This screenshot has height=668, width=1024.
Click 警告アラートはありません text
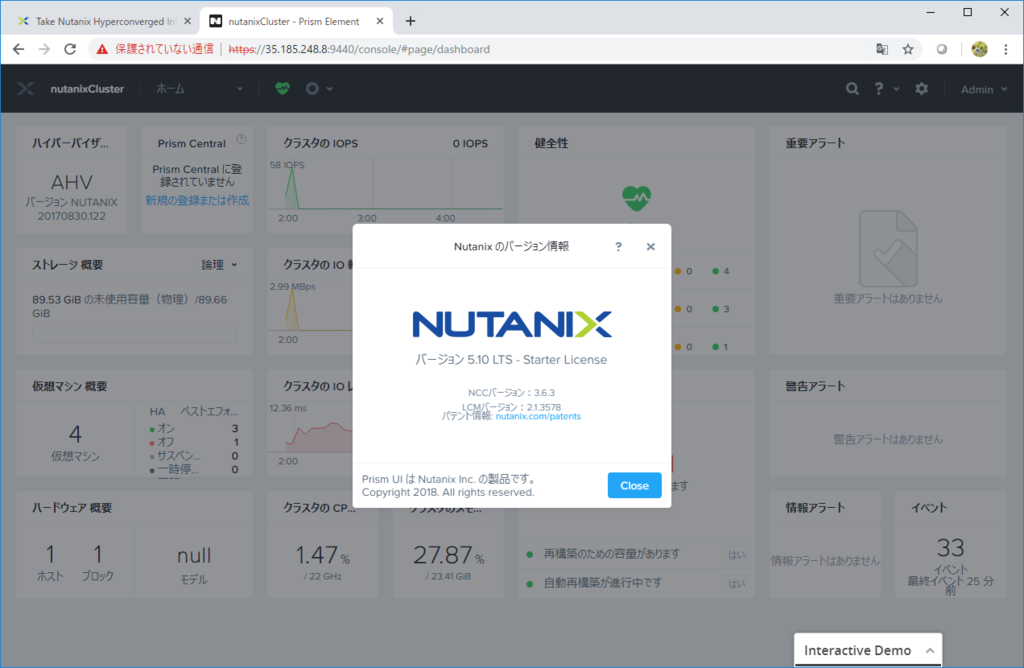click(888, 439)
